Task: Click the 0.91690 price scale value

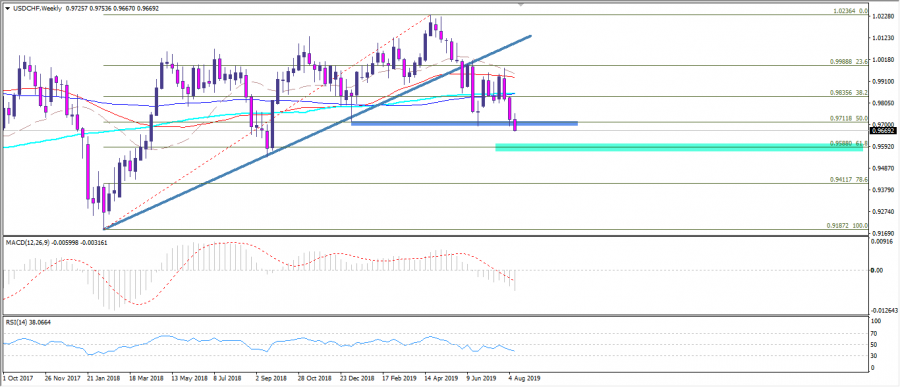Action: [882, 234]
